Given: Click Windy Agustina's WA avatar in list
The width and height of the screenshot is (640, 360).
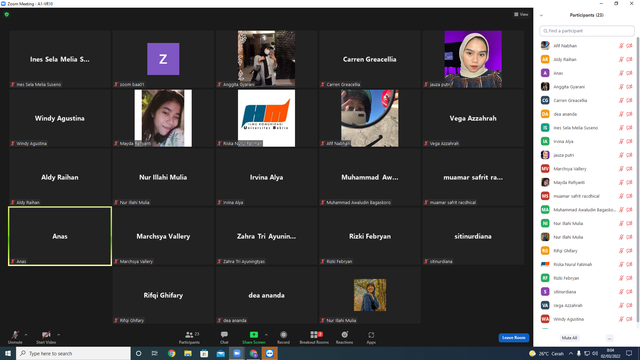Looking at the screenshot, I should [x=545, y=319].
